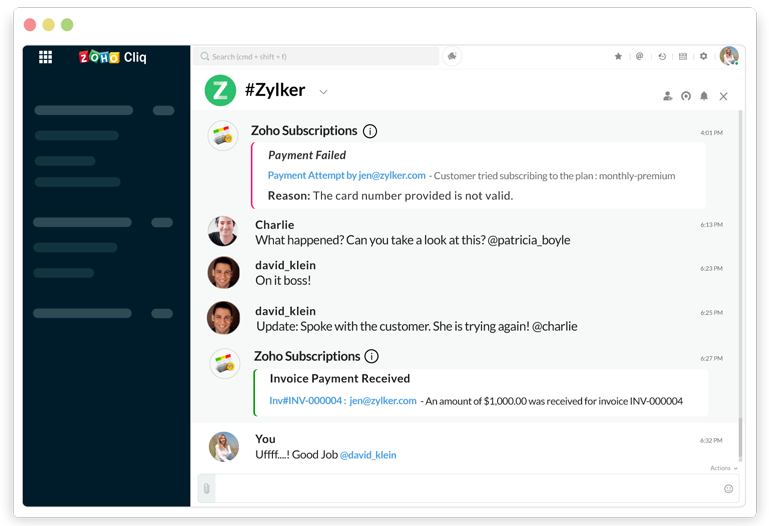Image resolution: width=769 pixels, height=526 pixels.
Task: Open settings gear icon
Action: pyautogui.click(x=703, y=56)
